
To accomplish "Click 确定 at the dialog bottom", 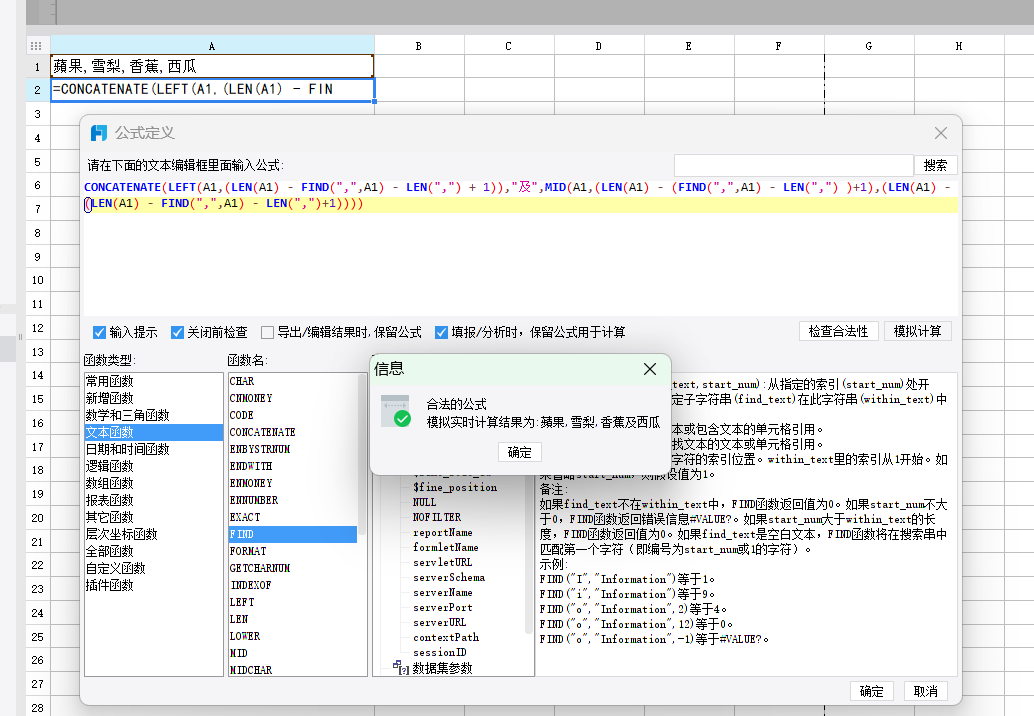I will coord(871,691).
